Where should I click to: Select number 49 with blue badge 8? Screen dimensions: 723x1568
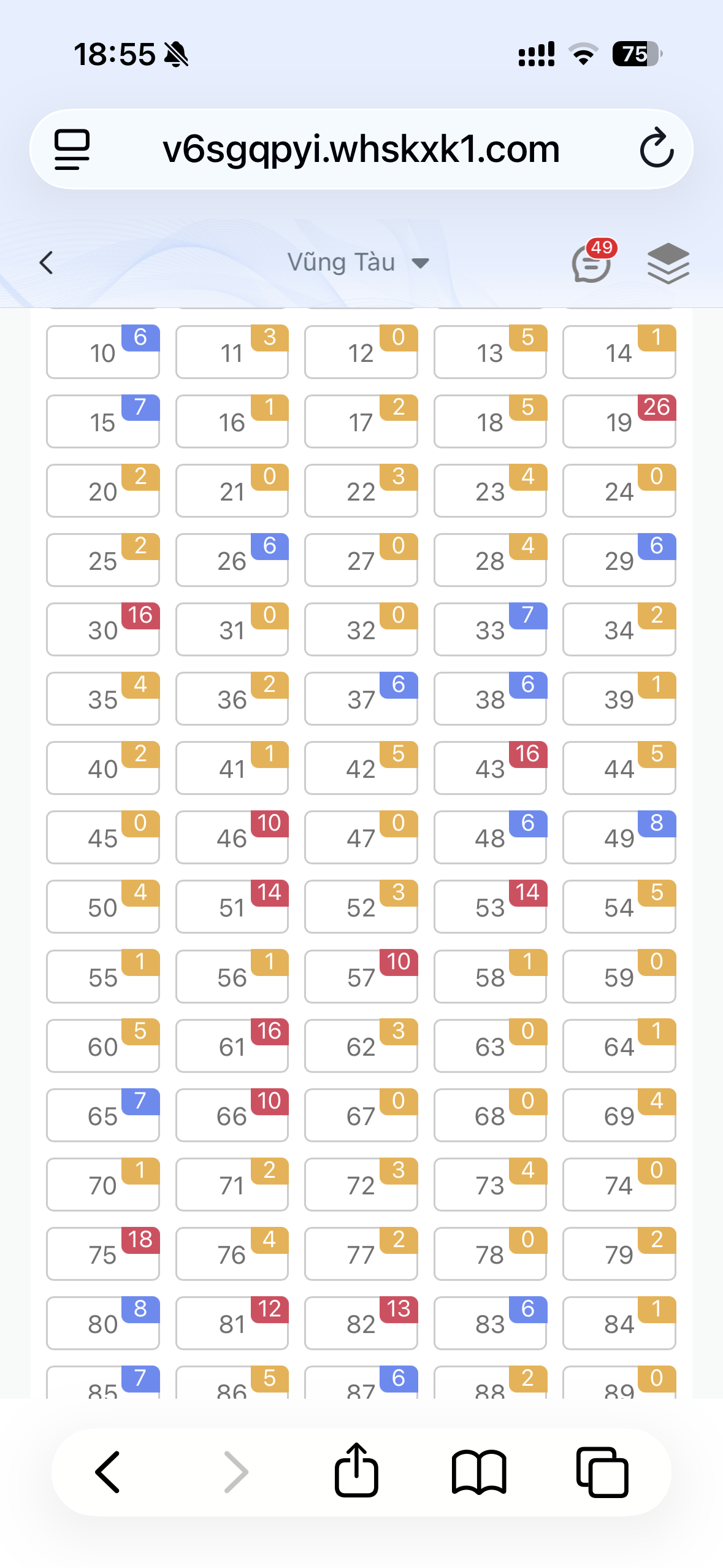click(619, 837)
